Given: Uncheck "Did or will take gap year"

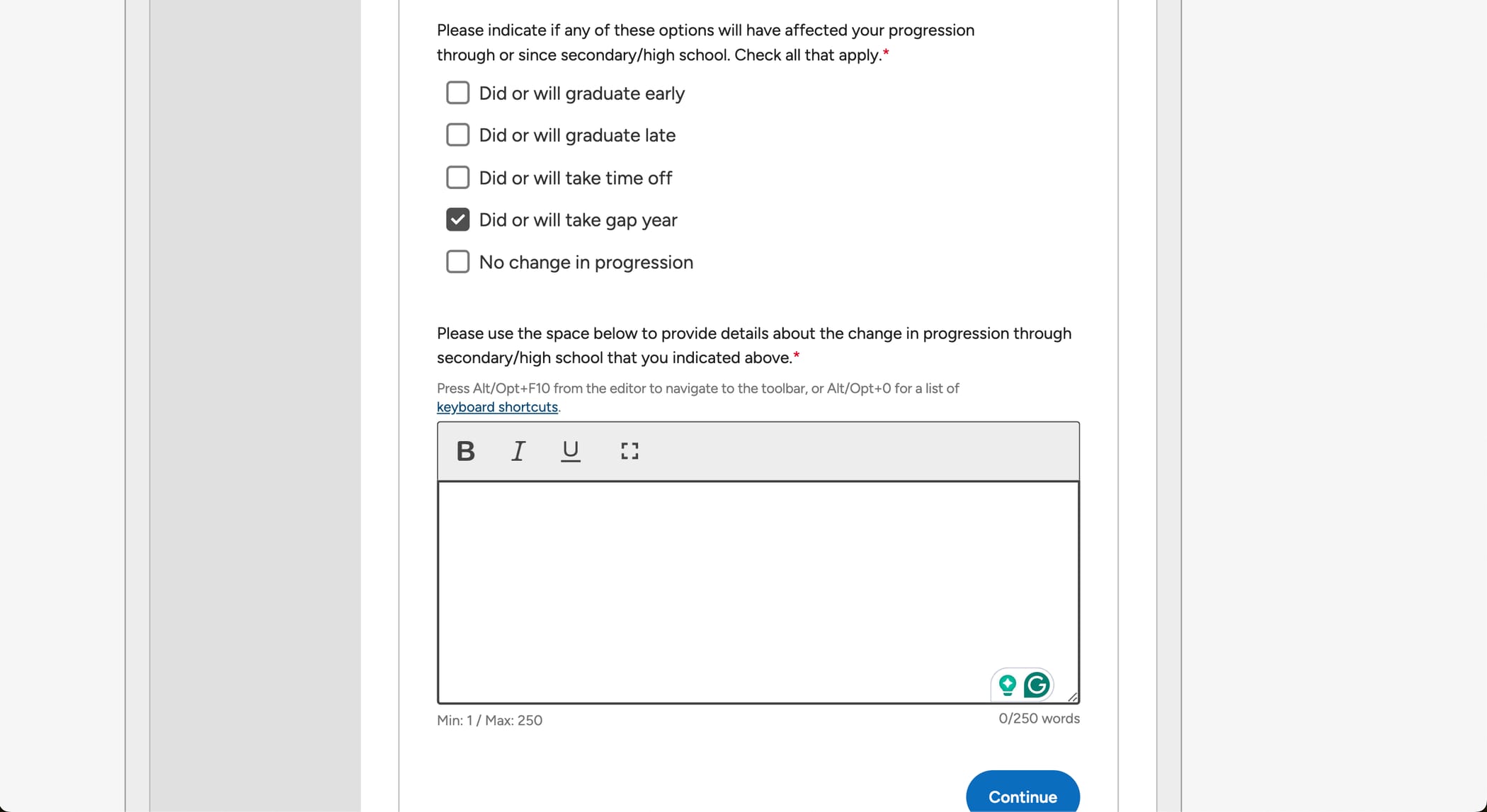Looking at the screenshot, I should (x=458, y=219).
